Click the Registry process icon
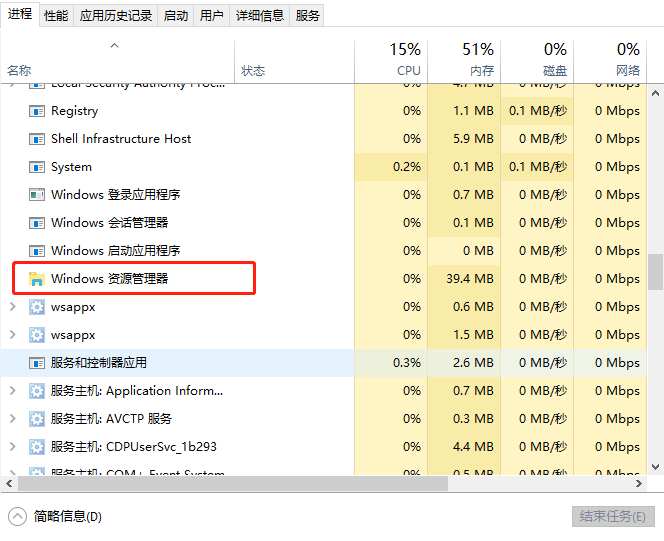Viewport: 664px width, 541px height. (x=37, y=111)
